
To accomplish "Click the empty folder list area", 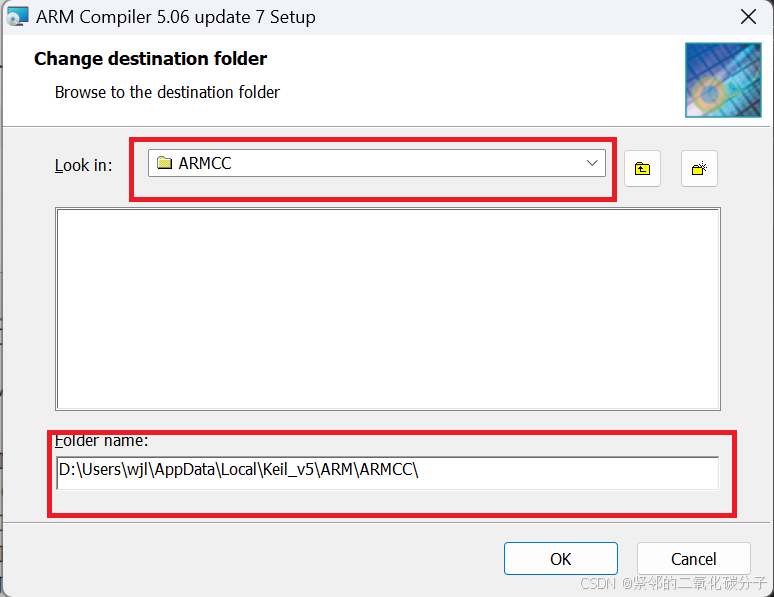I will click(387, 309).
